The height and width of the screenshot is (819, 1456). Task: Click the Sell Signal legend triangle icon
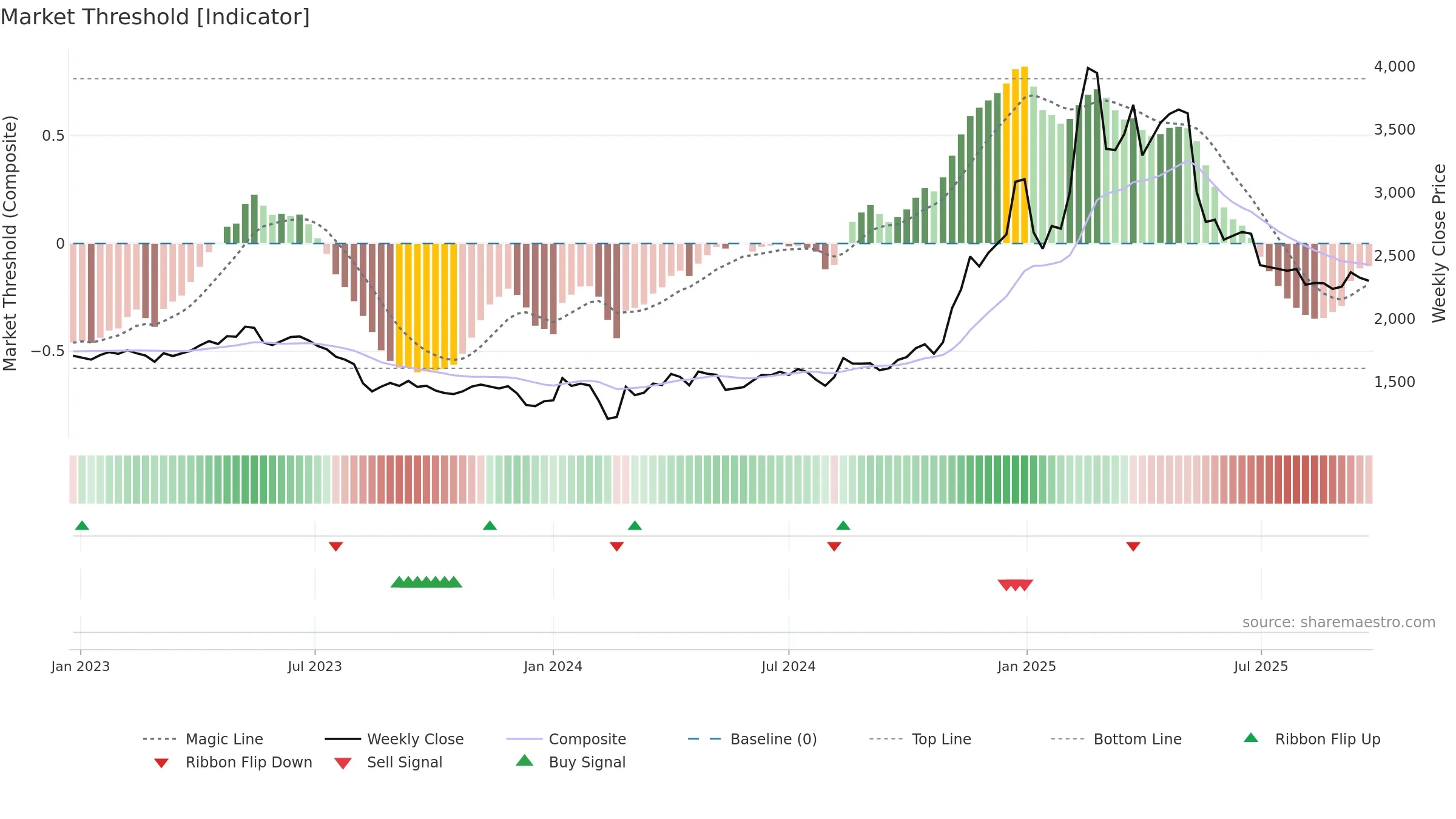click(x=343, y=763)
